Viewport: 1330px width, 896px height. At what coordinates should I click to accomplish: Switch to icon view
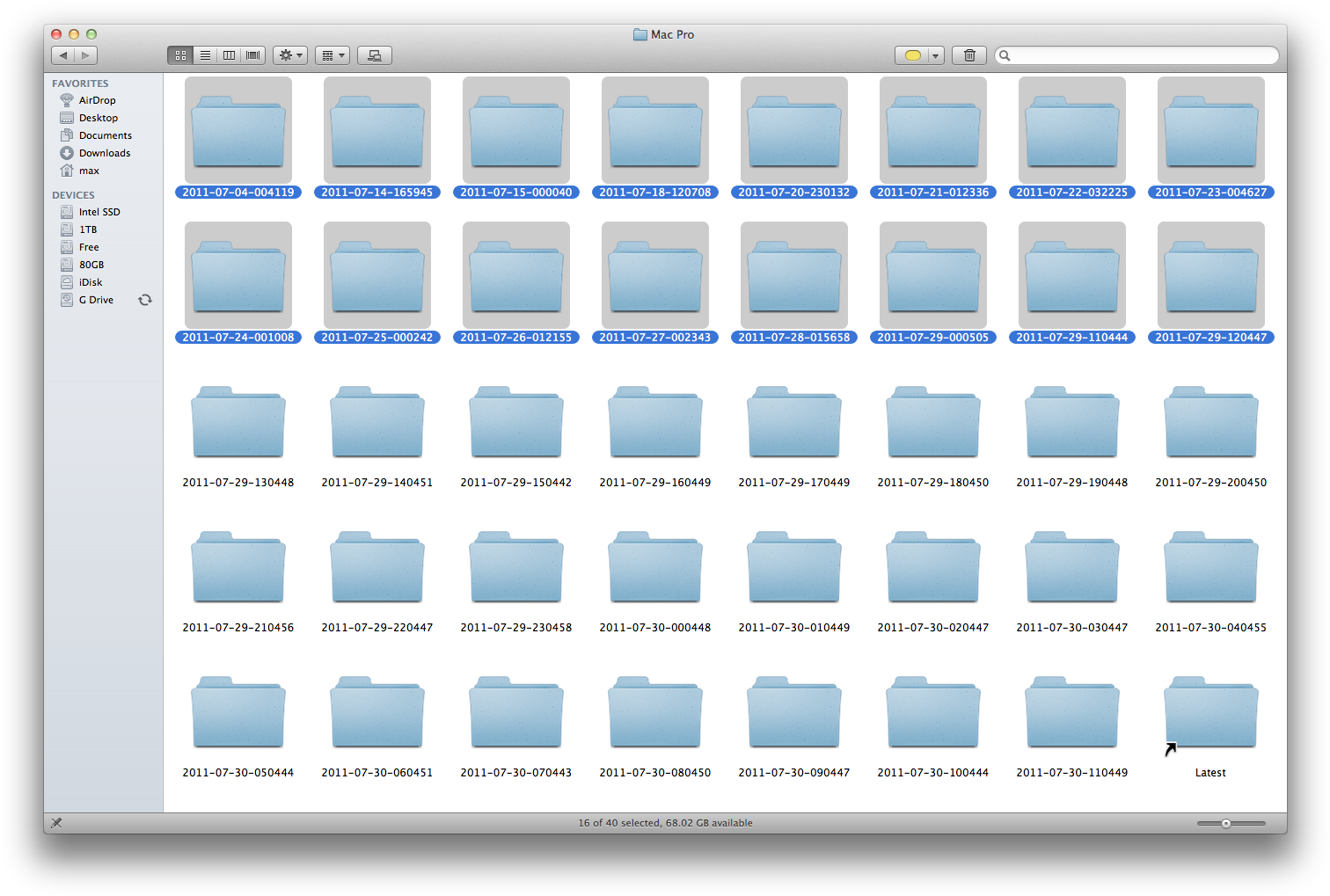click(180, 55)
